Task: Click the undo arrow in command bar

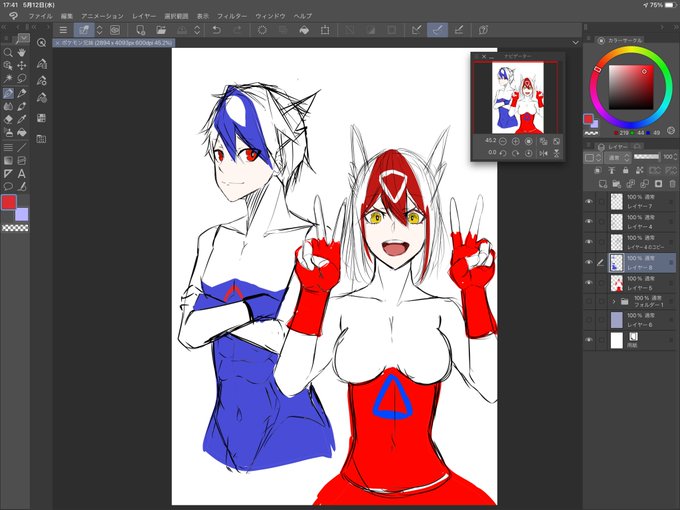Action: [216, 30]
